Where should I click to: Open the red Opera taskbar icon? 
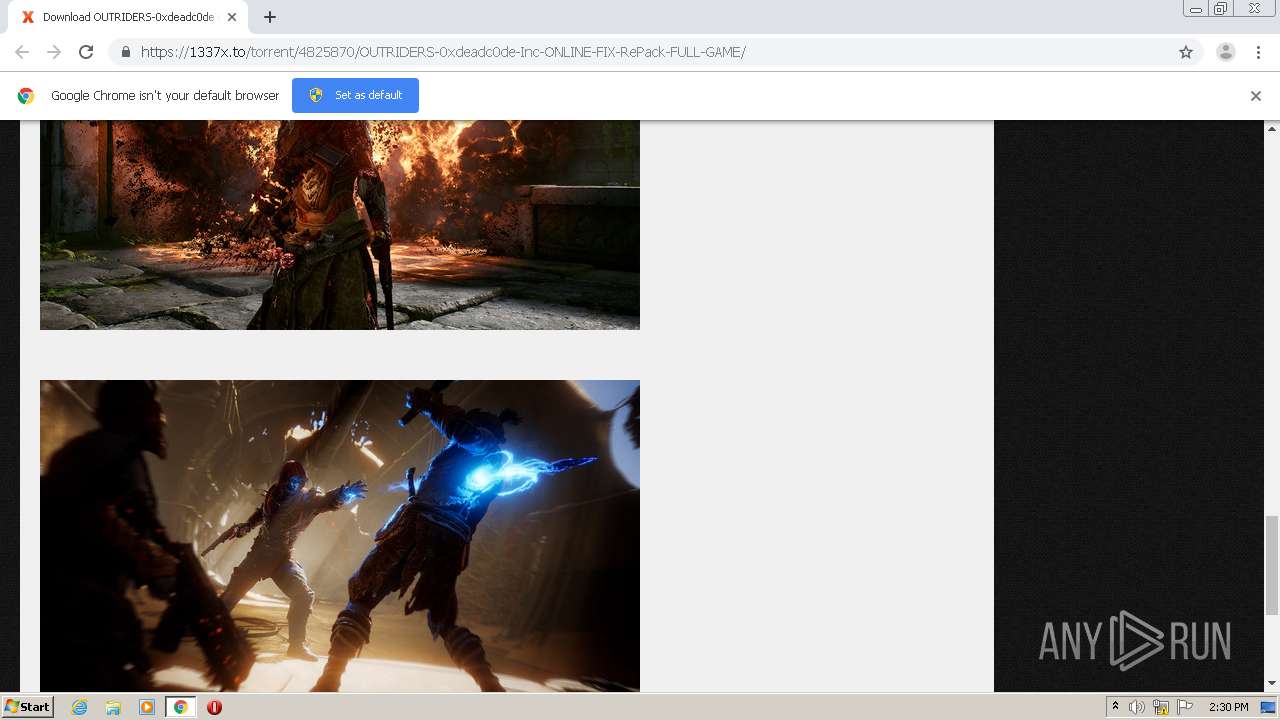coord(214,707)
